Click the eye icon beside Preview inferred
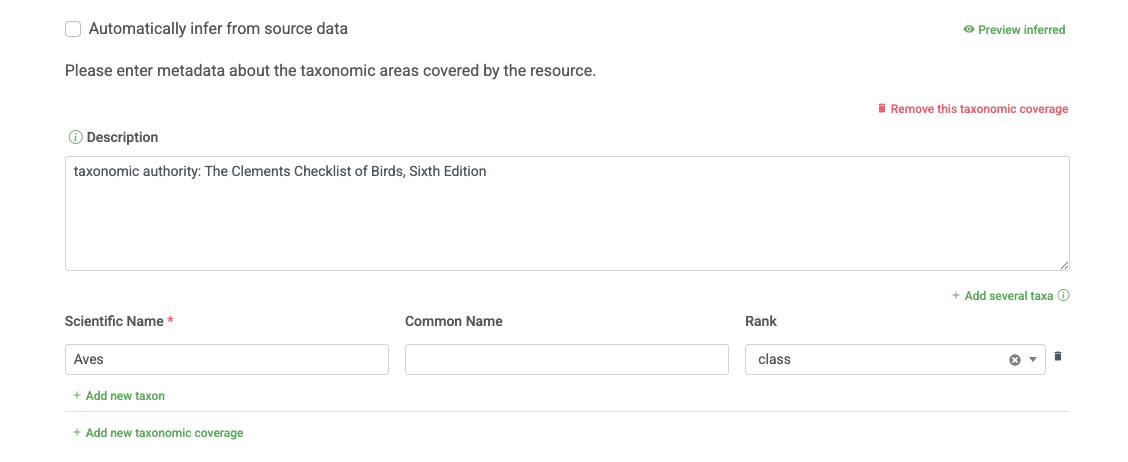 click(x=968, y=30)
